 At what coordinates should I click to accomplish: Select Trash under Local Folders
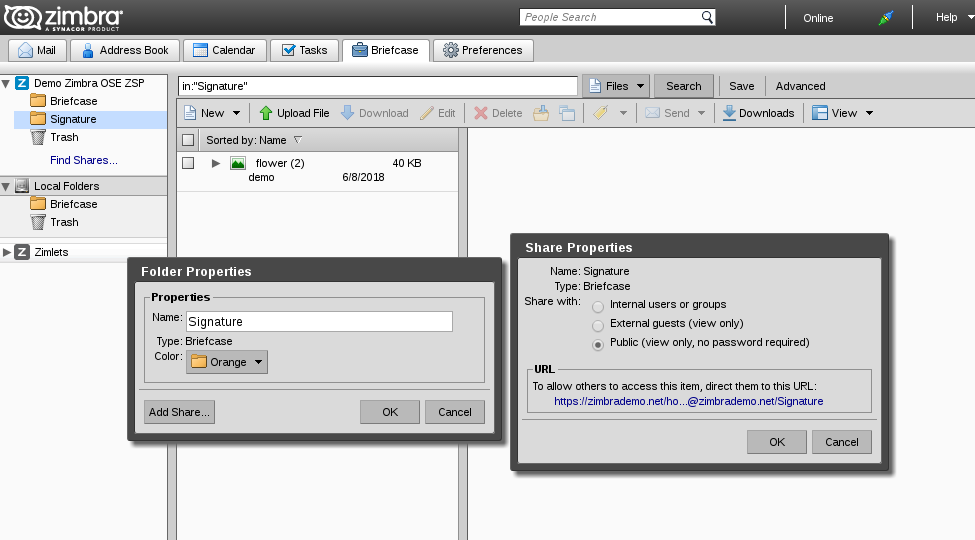64,223
